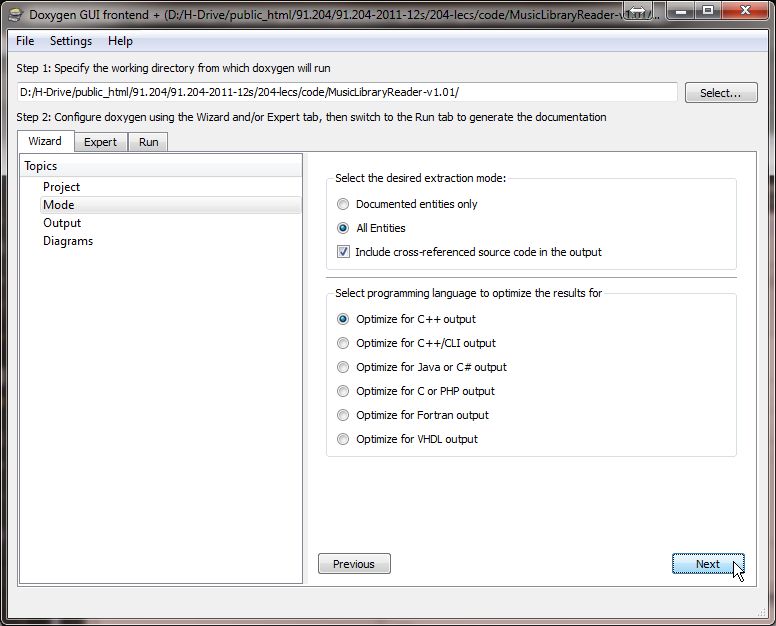Screen dimensions: 776x626
Task: Select Optimize for Fortran output
Action: [412, 415]
